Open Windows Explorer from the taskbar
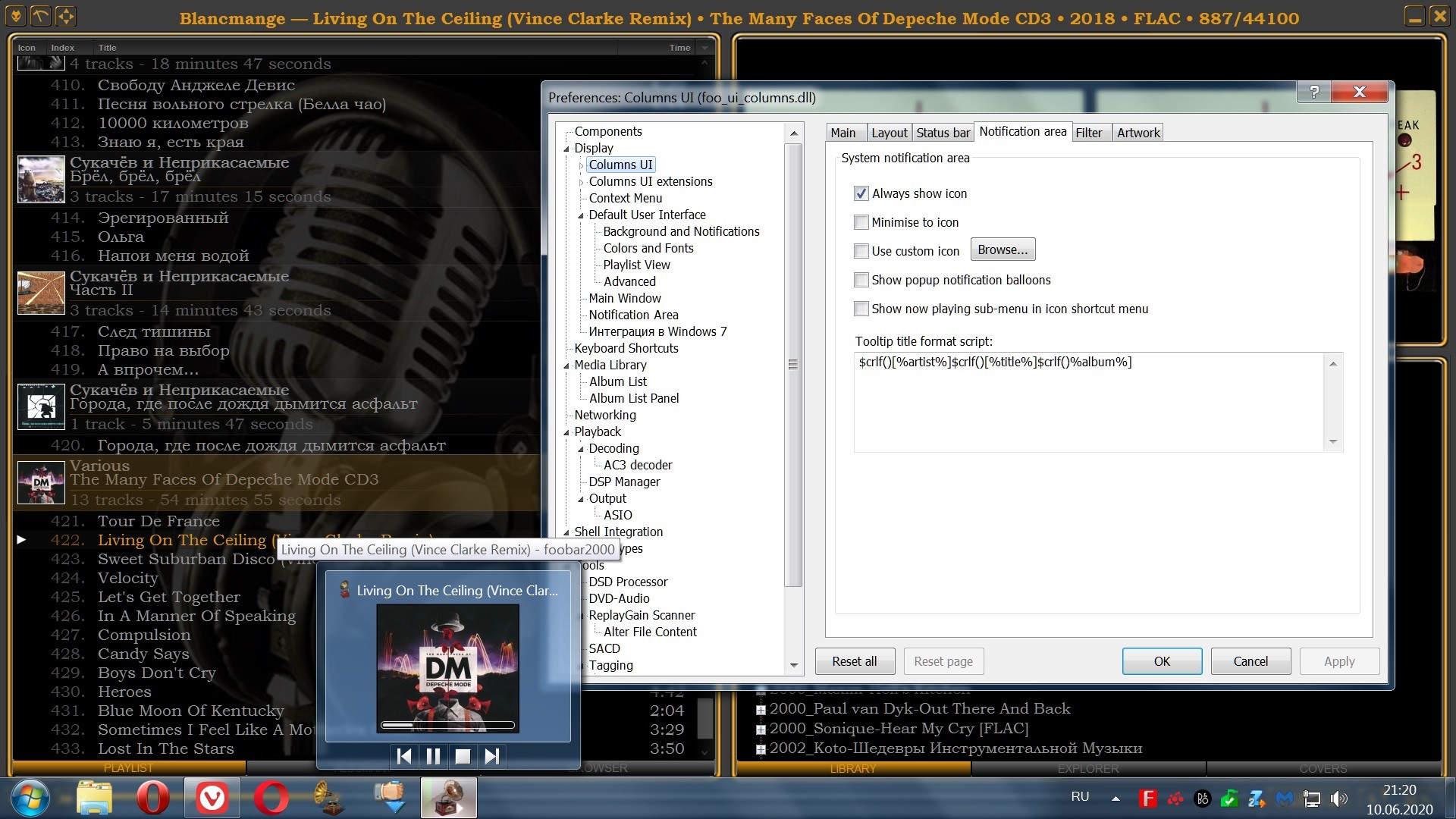The height and width of the screenshot is (819, 1456). click(x=94, y=799)
